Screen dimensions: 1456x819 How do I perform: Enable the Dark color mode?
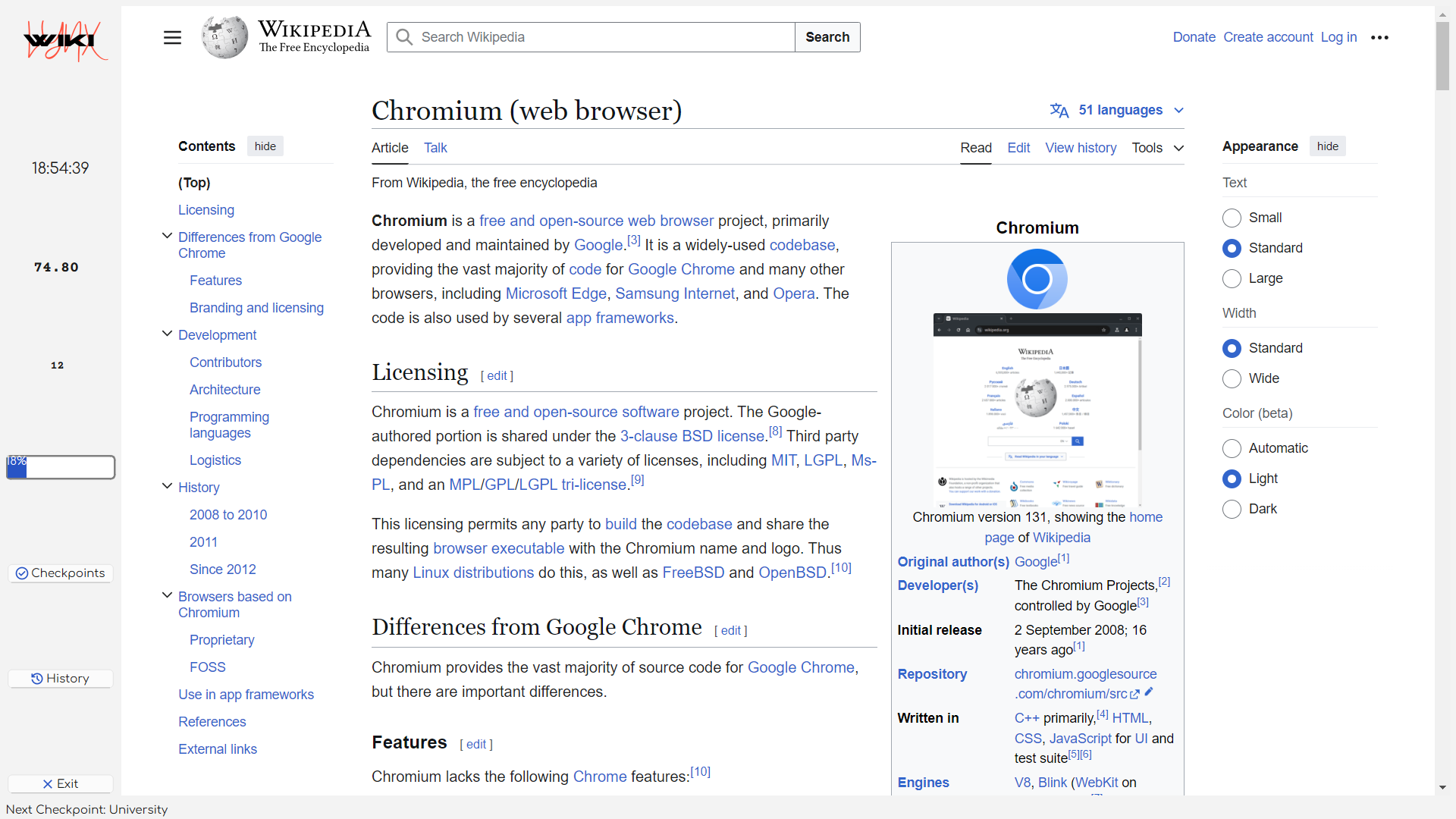click(1232, 510)
